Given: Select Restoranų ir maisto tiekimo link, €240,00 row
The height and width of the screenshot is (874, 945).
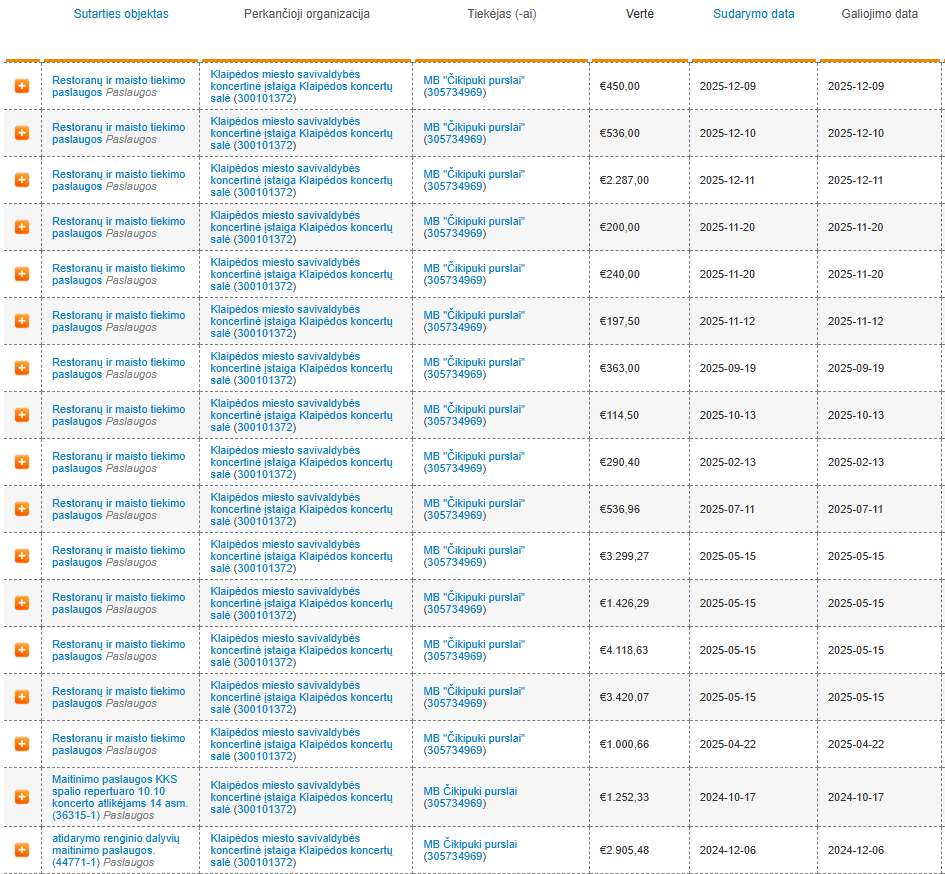Looking at the screenshot, I should click(118, 268).
